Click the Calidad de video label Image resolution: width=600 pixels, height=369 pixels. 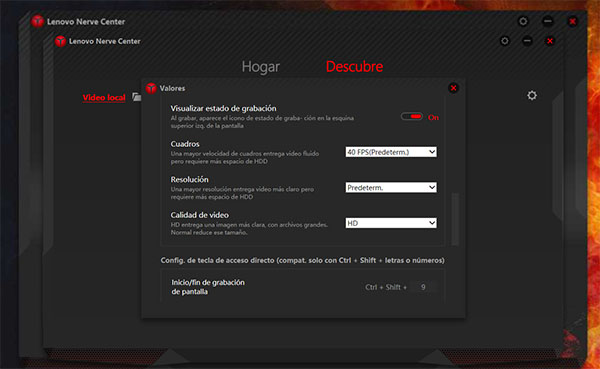[x=199, y=215]
